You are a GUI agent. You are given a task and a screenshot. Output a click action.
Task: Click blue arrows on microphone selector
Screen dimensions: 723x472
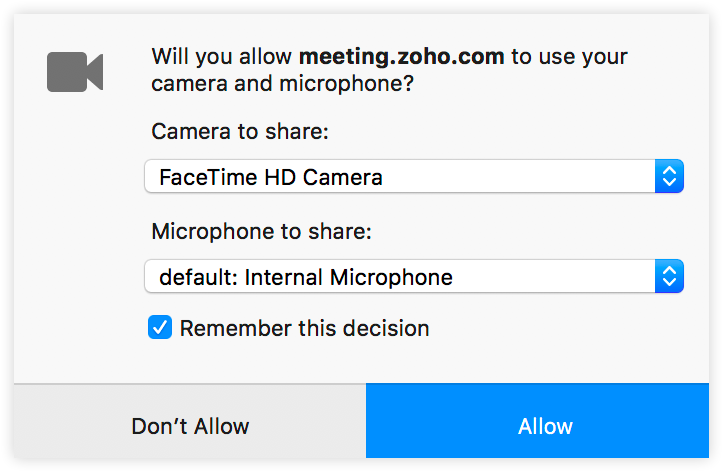click(x=669, y=277)
